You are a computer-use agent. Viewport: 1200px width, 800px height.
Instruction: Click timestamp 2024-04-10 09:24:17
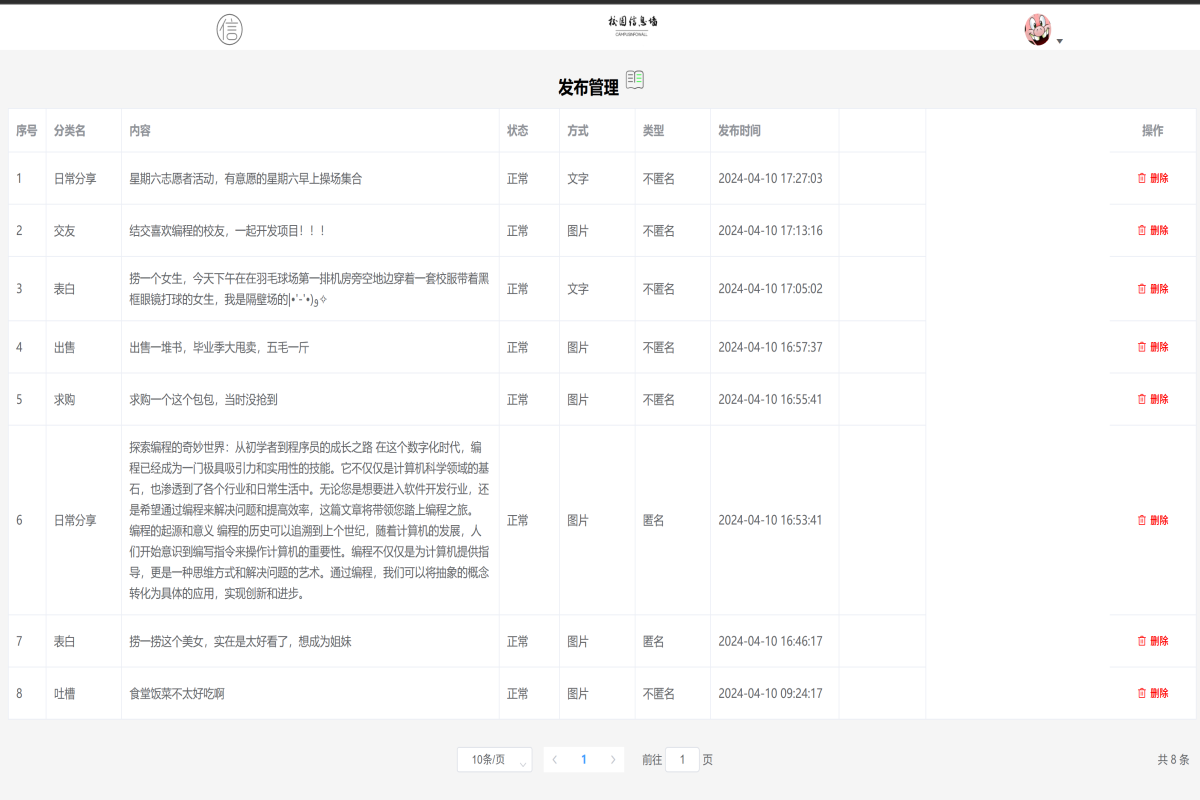pyautogui.click(x=770, y=694)
